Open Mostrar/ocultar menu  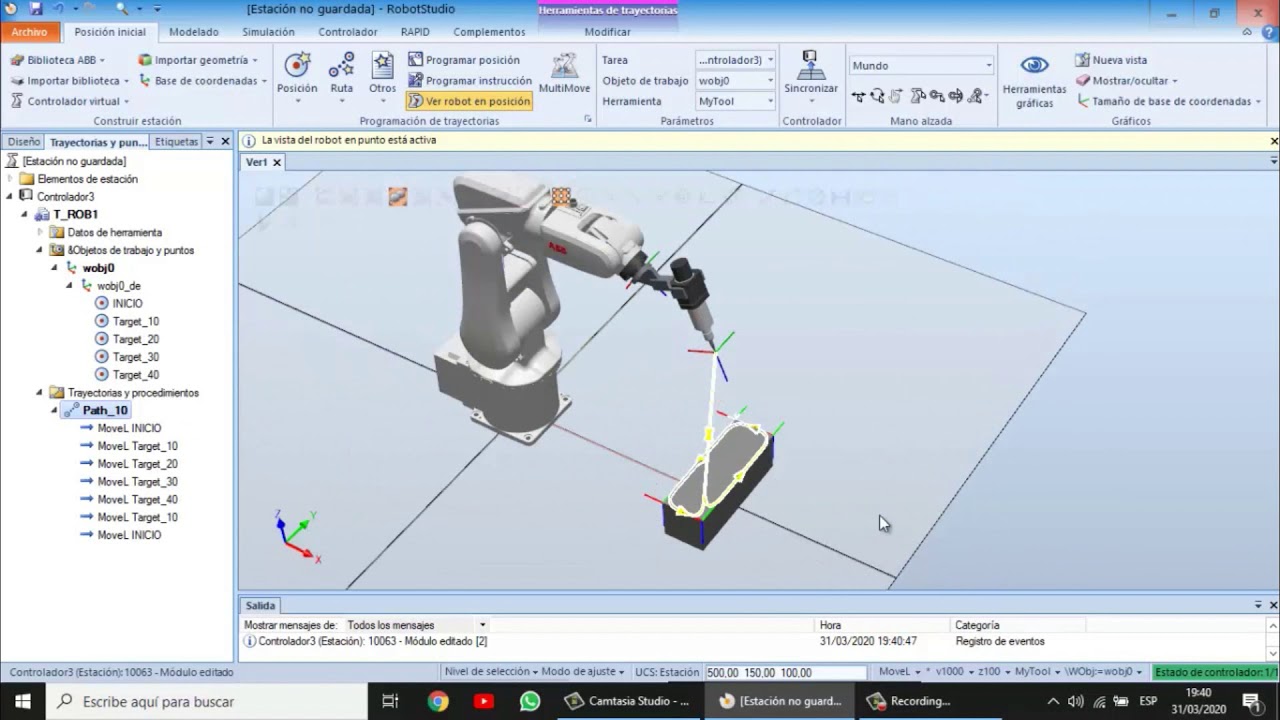(x=1127, y=81)
